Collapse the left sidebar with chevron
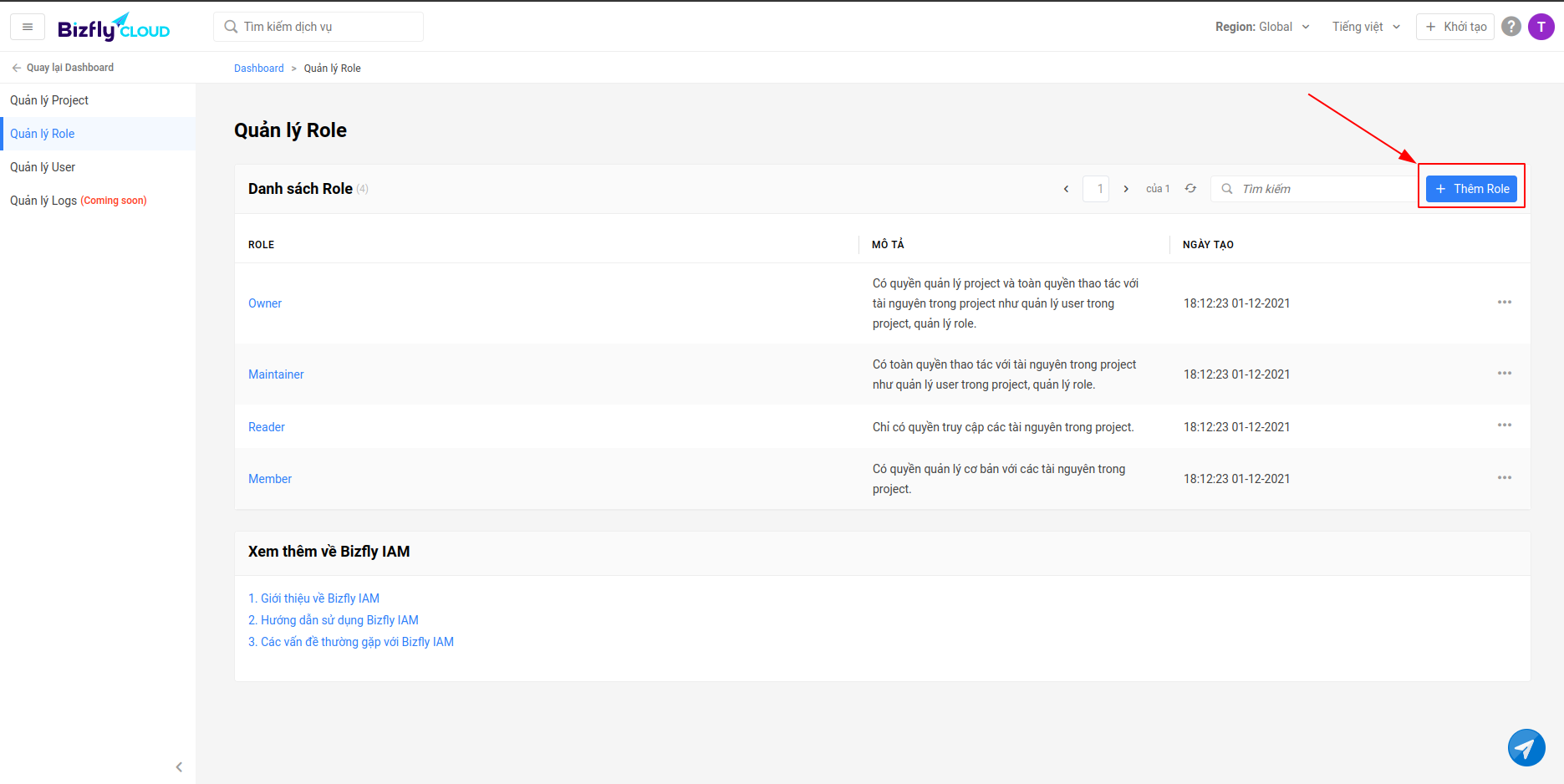Viewport: 1564px width, 784px height. coord(179,766)
